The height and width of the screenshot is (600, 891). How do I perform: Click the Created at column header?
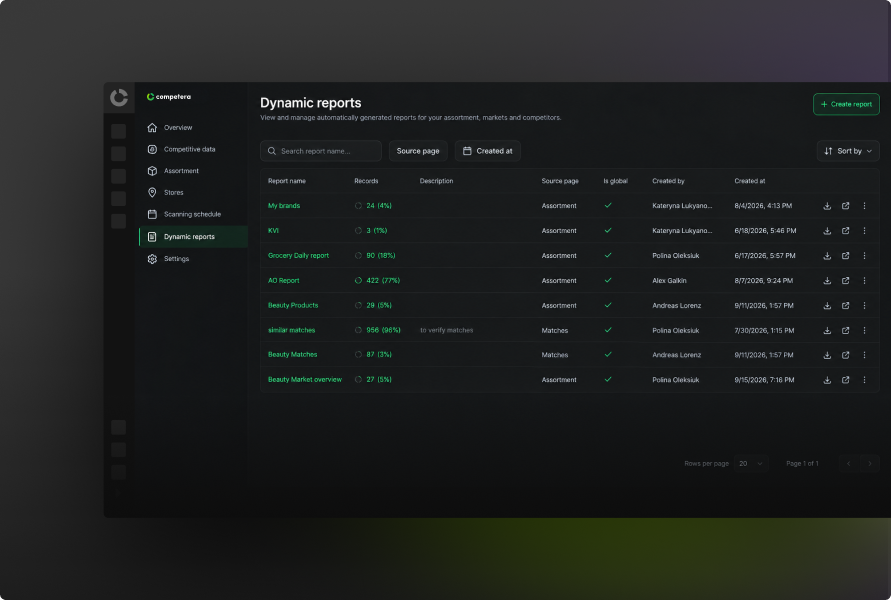pyautogui.click(x=750, y=181)
